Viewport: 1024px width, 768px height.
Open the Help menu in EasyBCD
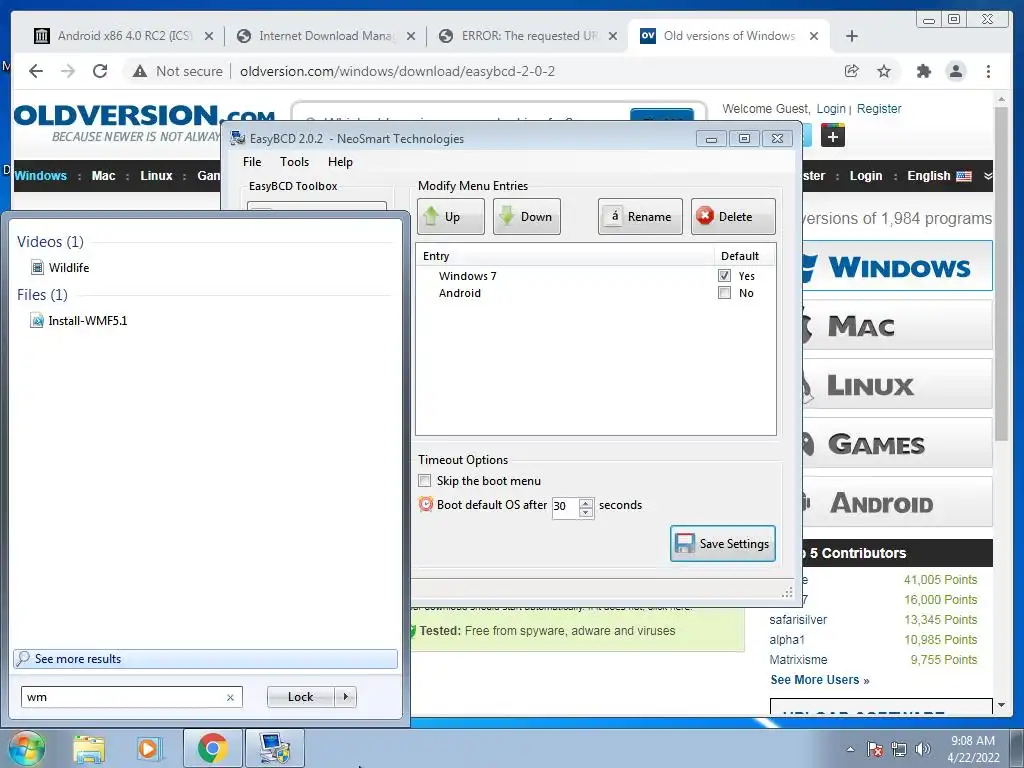click(x=340, y=161)
